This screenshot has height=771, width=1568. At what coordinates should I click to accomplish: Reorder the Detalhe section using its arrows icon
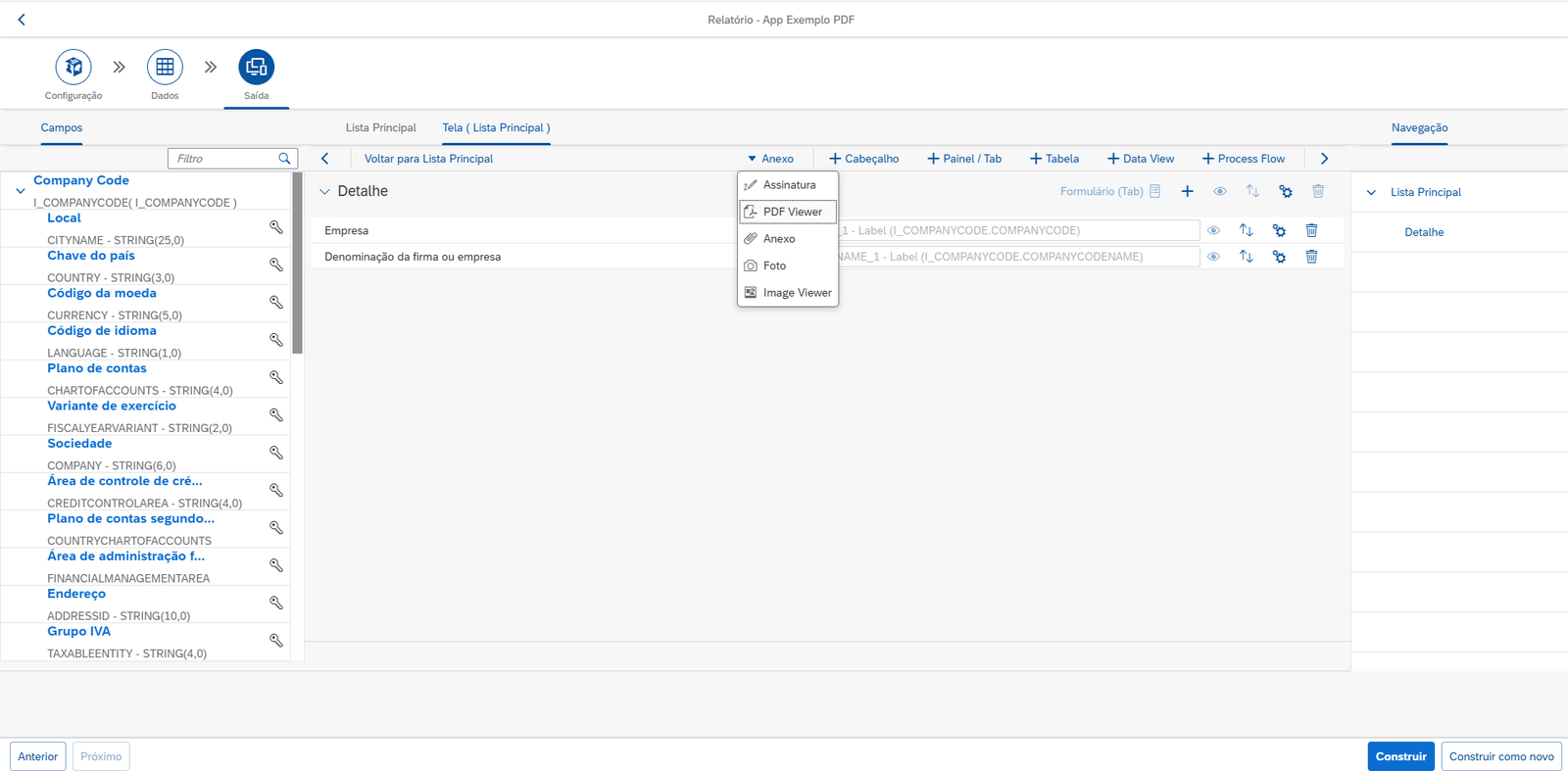pyautogui.click(x=1252, y=191)
